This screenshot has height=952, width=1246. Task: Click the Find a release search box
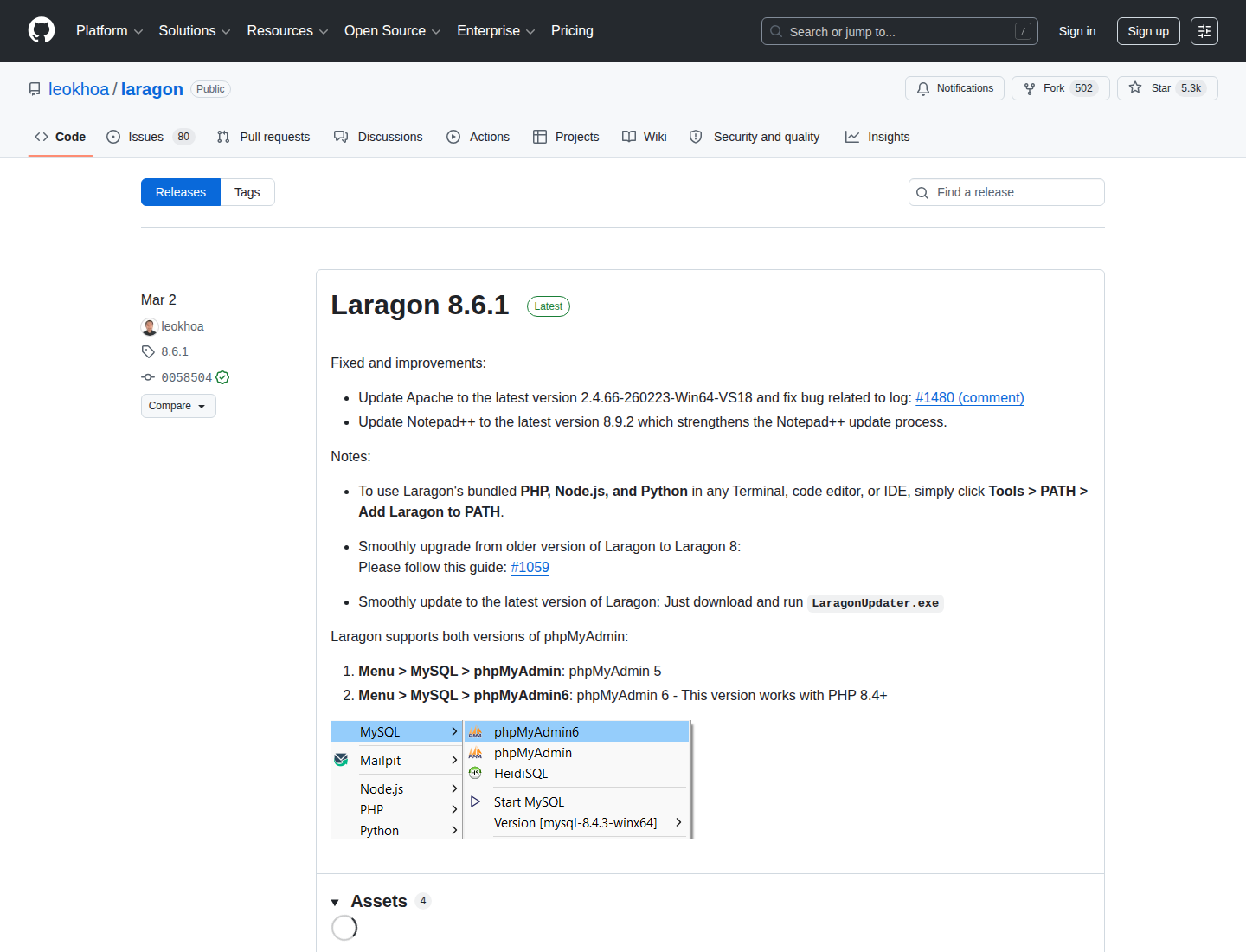tap(1006, 192)
